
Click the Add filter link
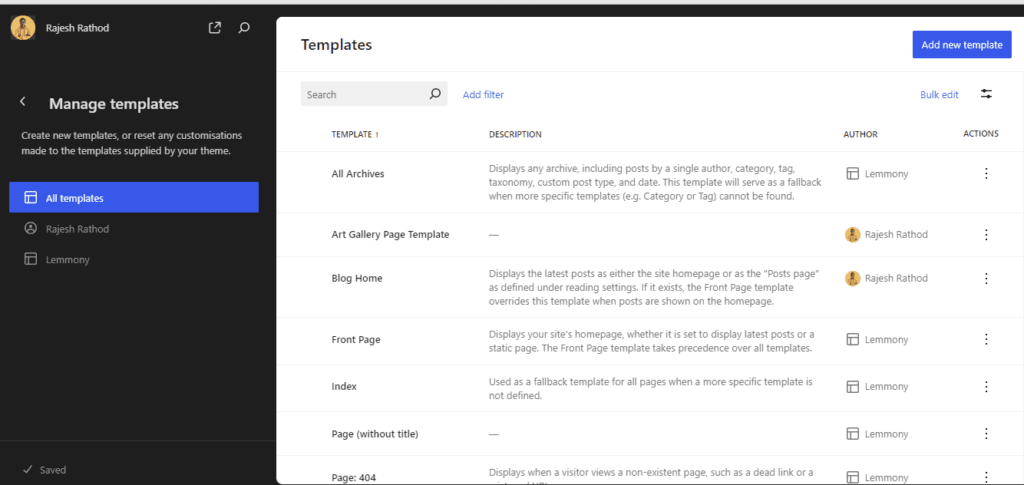[483, 95]
